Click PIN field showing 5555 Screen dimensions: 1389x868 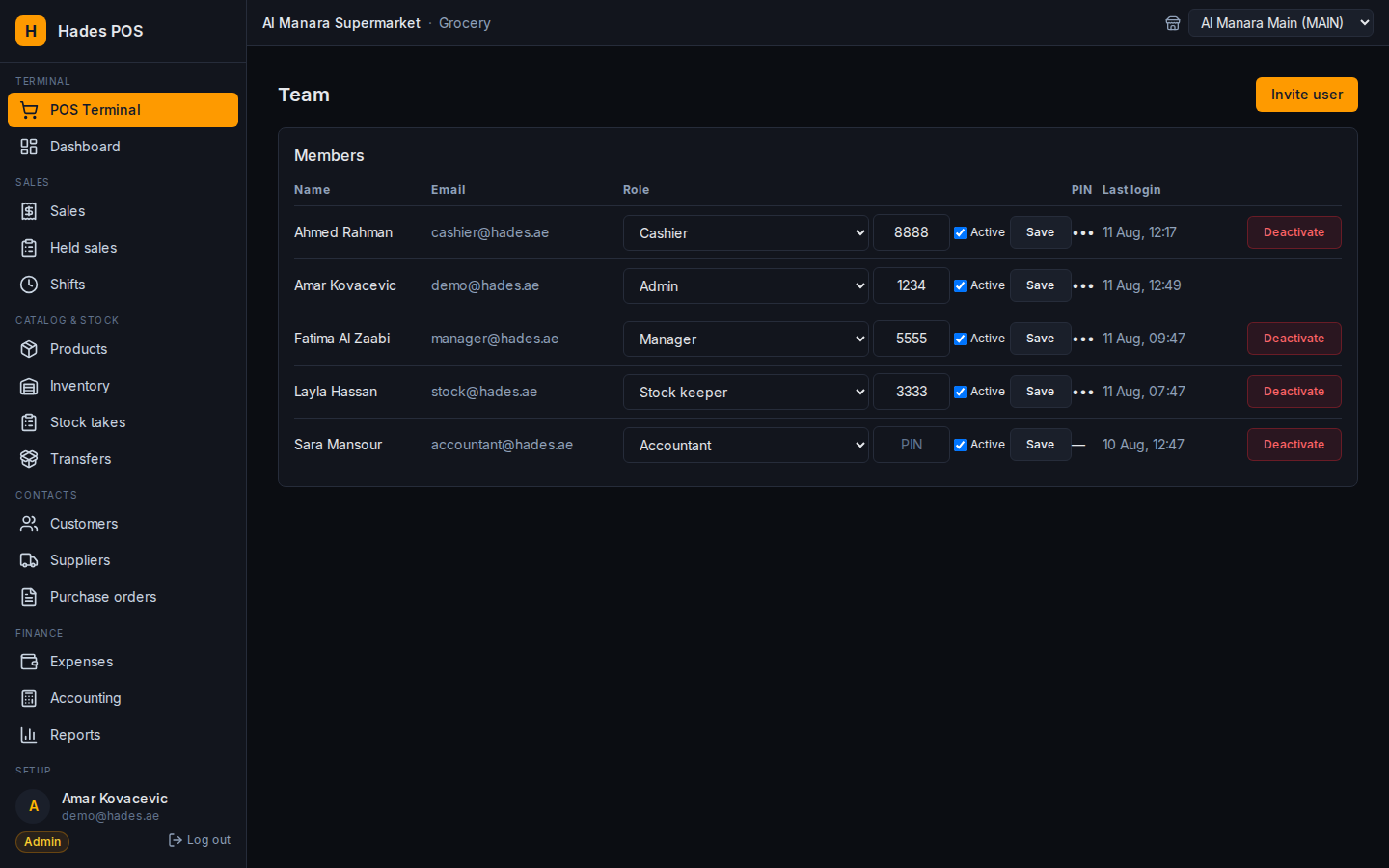coord(912,339)
